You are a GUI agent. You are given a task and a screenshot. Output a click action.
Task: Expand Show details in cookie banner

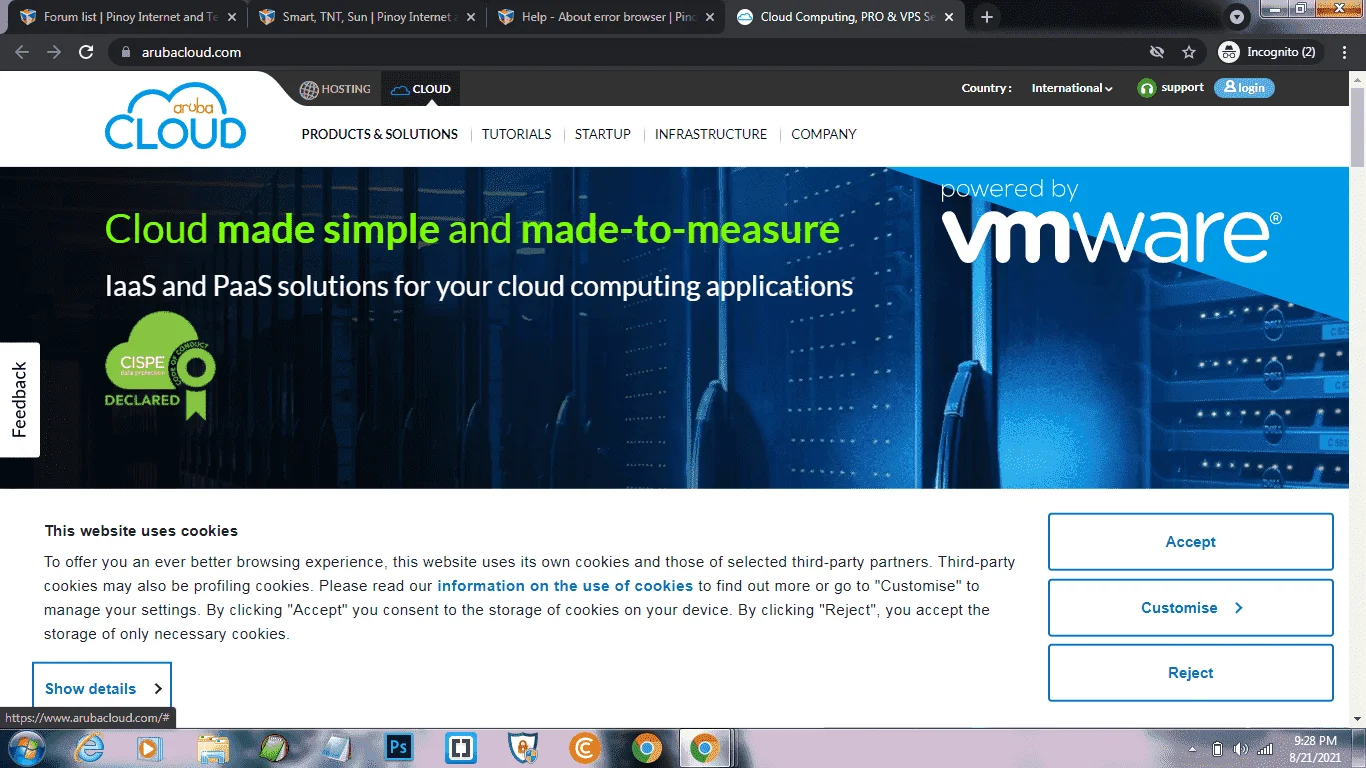[102, 688]
